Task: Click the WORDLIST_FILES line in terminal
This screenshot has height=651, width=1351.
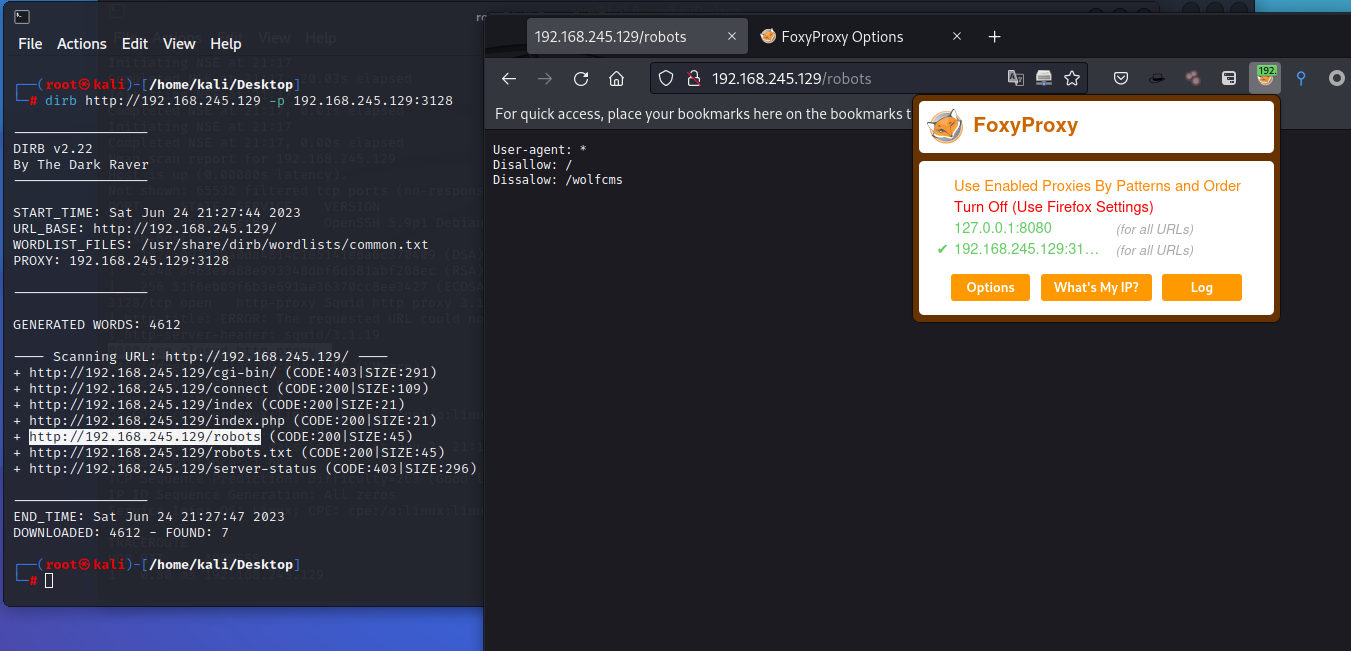Action: click(x=221, y=245)
